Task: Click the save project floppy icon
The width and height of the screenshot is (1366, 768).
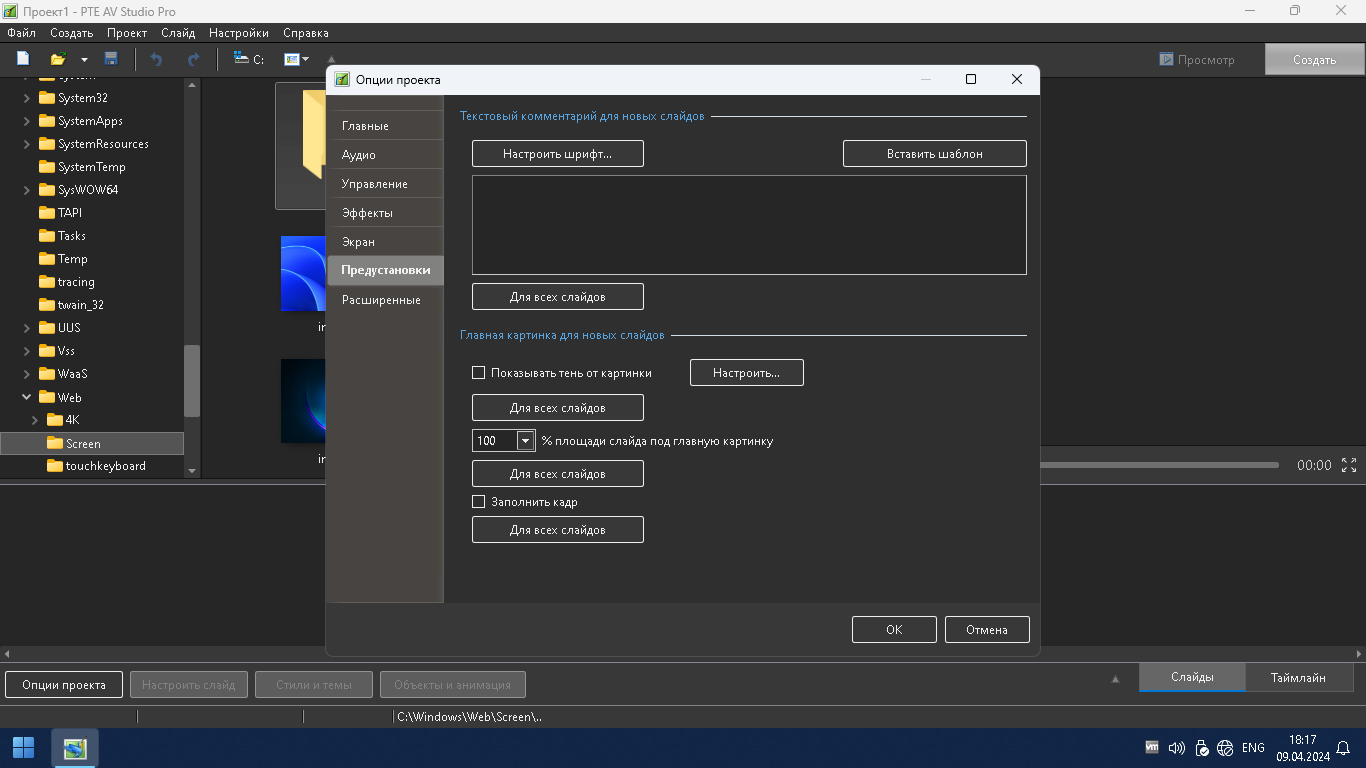Action: point(111,59)
